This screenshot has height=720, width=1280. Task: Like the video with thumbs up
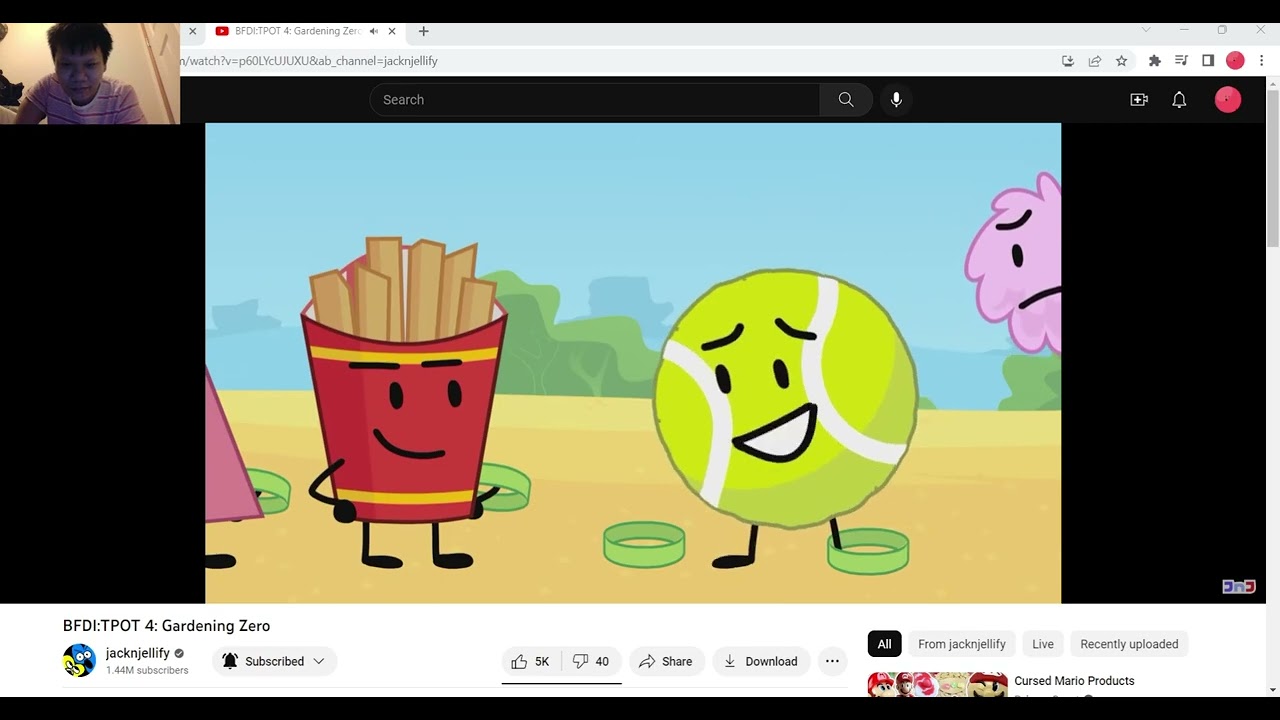[531, 661]
